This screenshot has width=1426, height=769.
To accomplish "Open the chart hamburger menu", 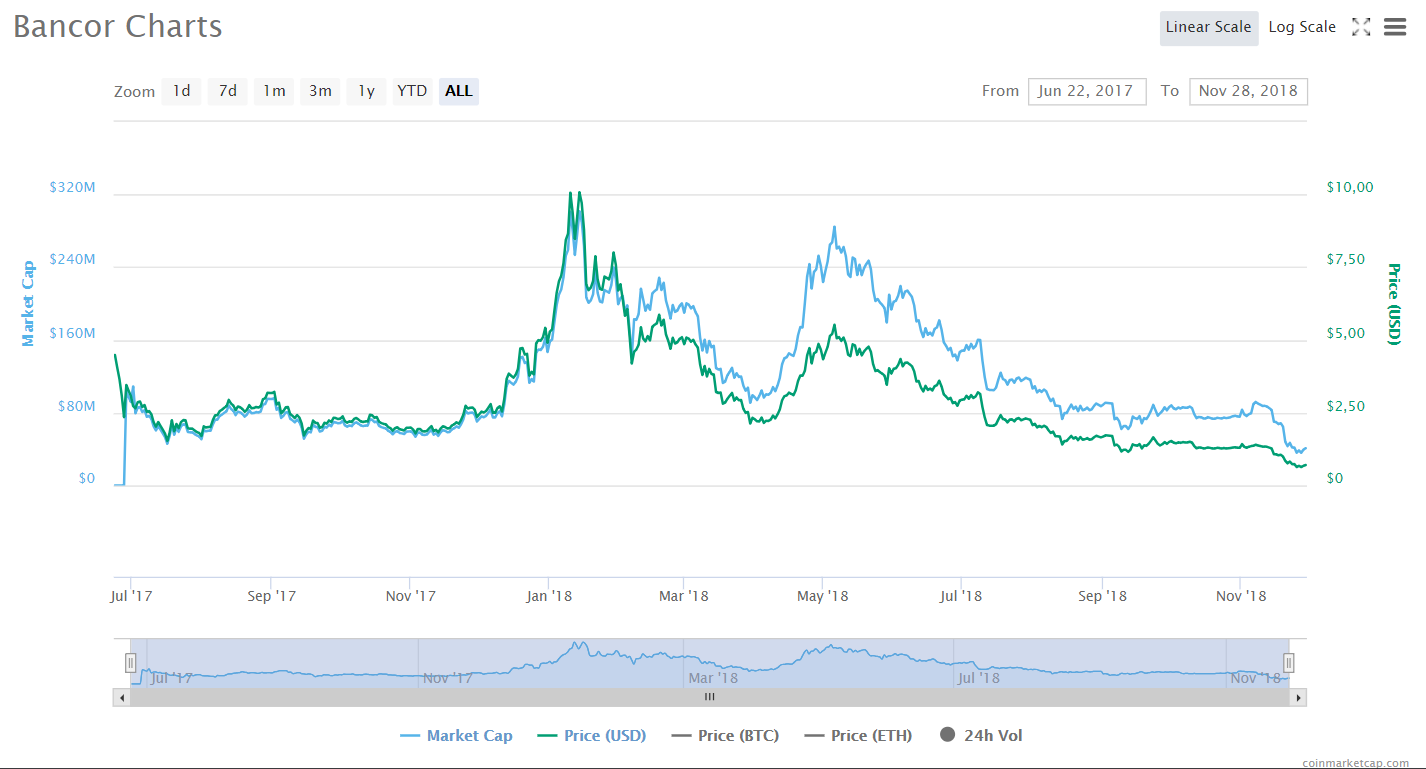I will [x=1395, y=27].
